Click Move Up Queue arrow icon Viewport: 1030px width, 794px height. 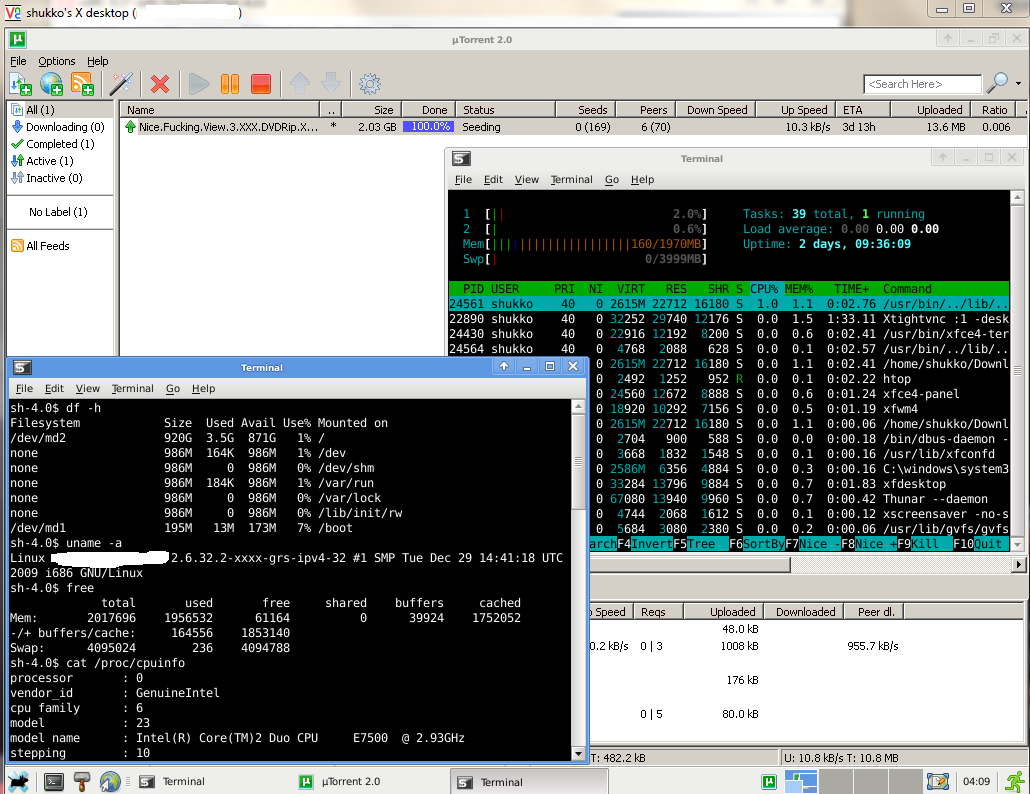pyautogui.click(x=300, y=83)
